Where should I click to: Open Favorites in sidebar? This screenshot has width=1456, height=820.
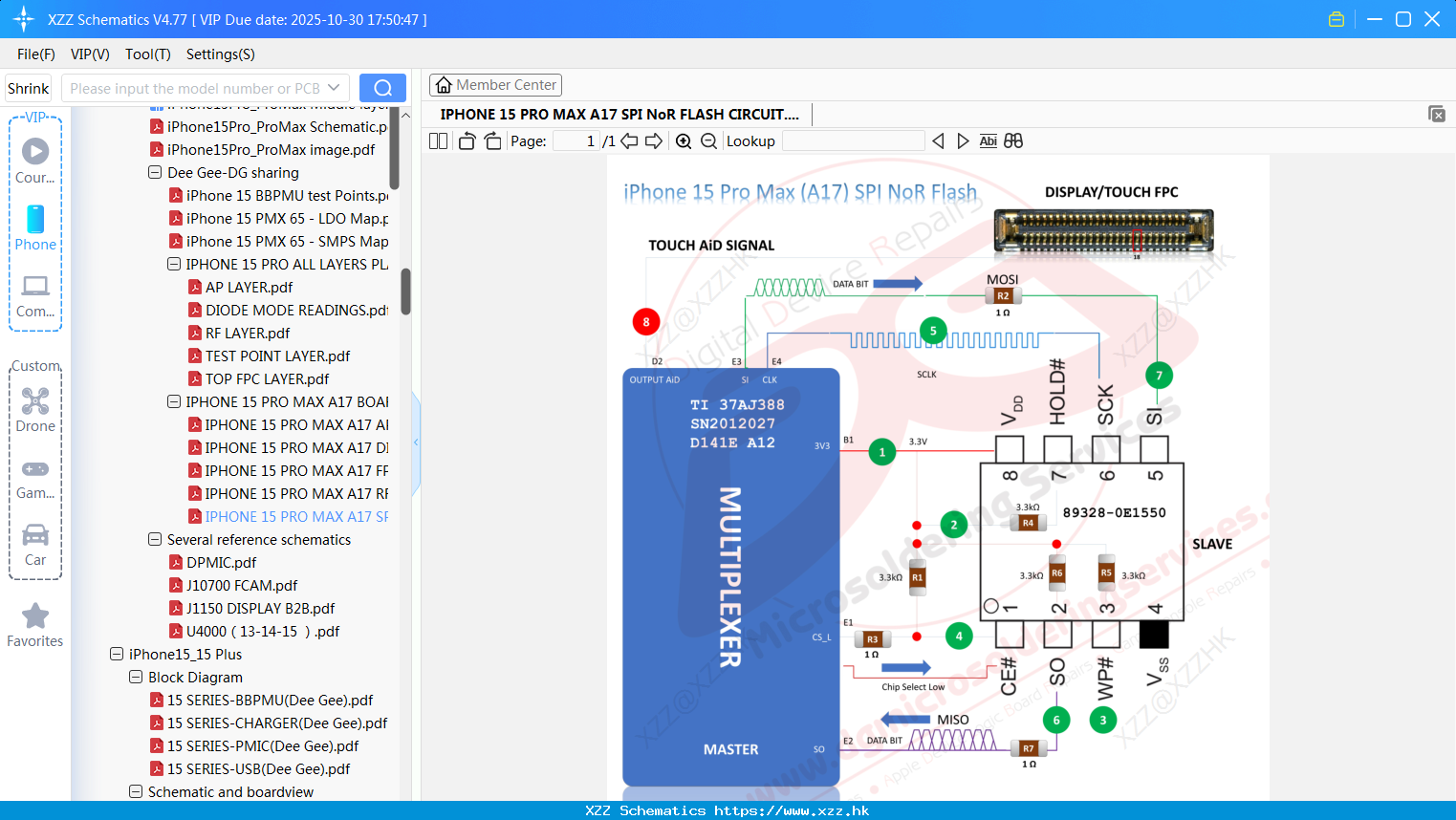pos(35,625)
